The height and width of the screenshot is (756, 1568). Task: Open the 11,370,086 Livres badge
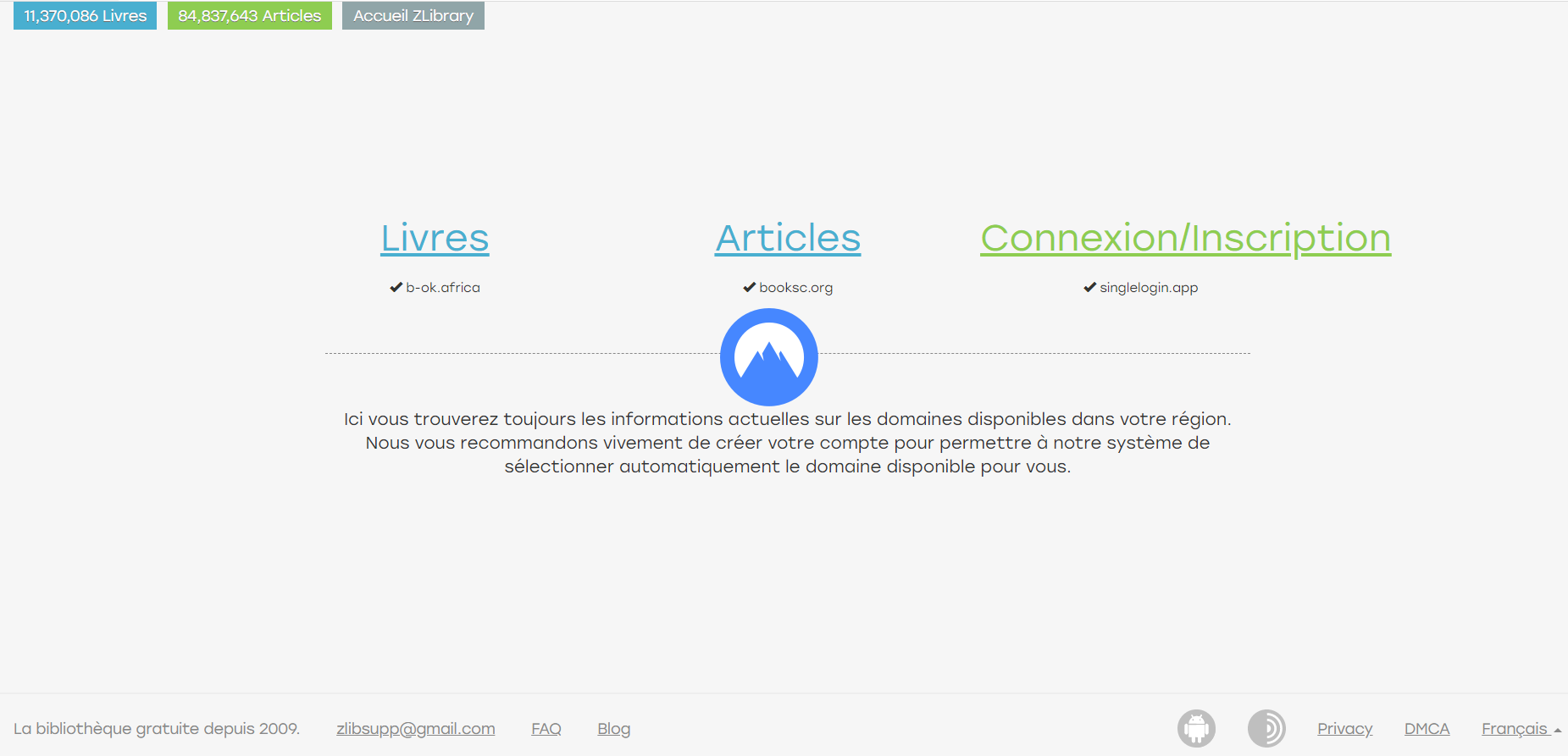tap(85, 16)
